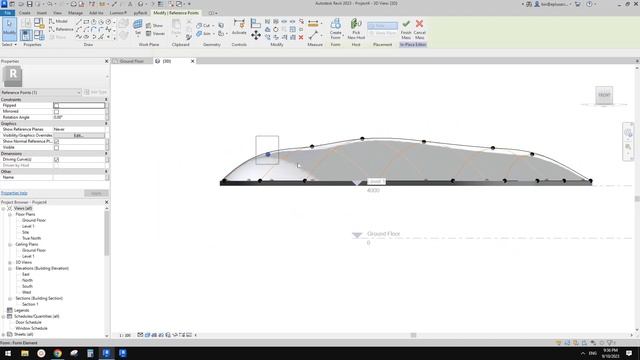Close the {3D} view tab

click(x=193, y=61)
